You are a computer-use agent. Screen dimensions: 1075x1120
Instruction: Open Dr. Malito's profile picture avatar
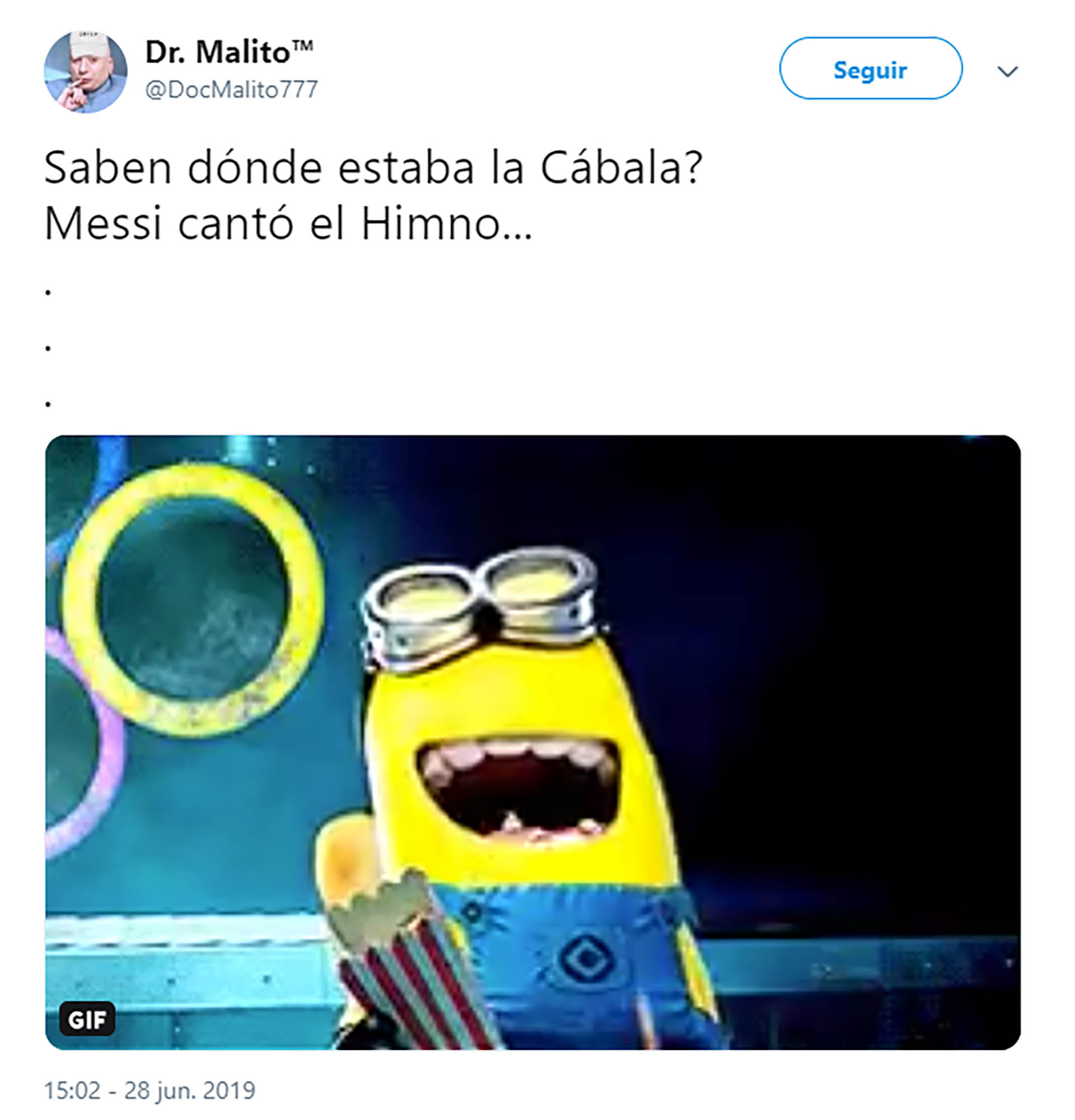point(86,72)
